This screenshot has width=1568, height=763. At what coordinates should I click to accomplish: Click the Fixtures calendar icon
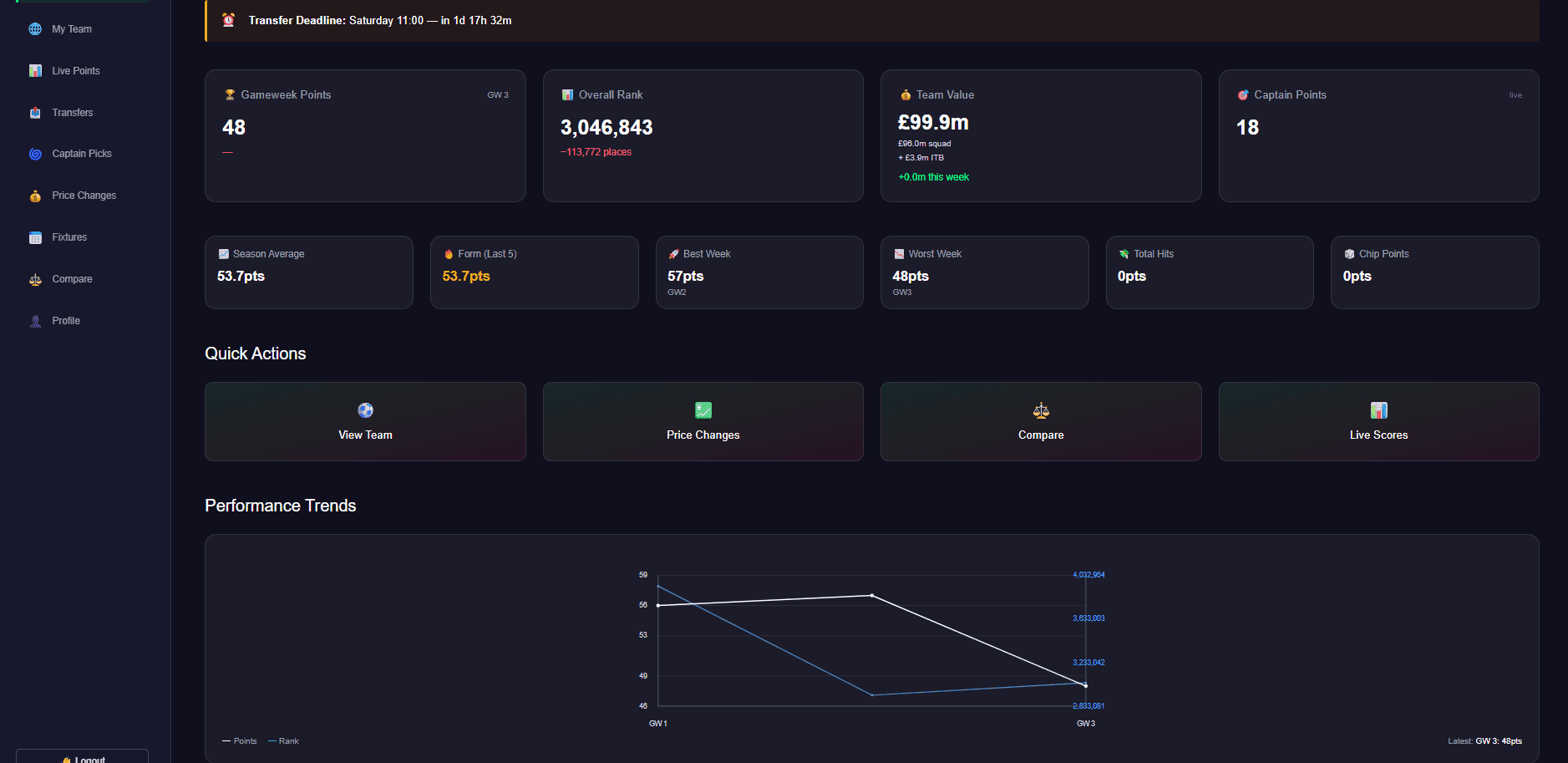[35, 237]
